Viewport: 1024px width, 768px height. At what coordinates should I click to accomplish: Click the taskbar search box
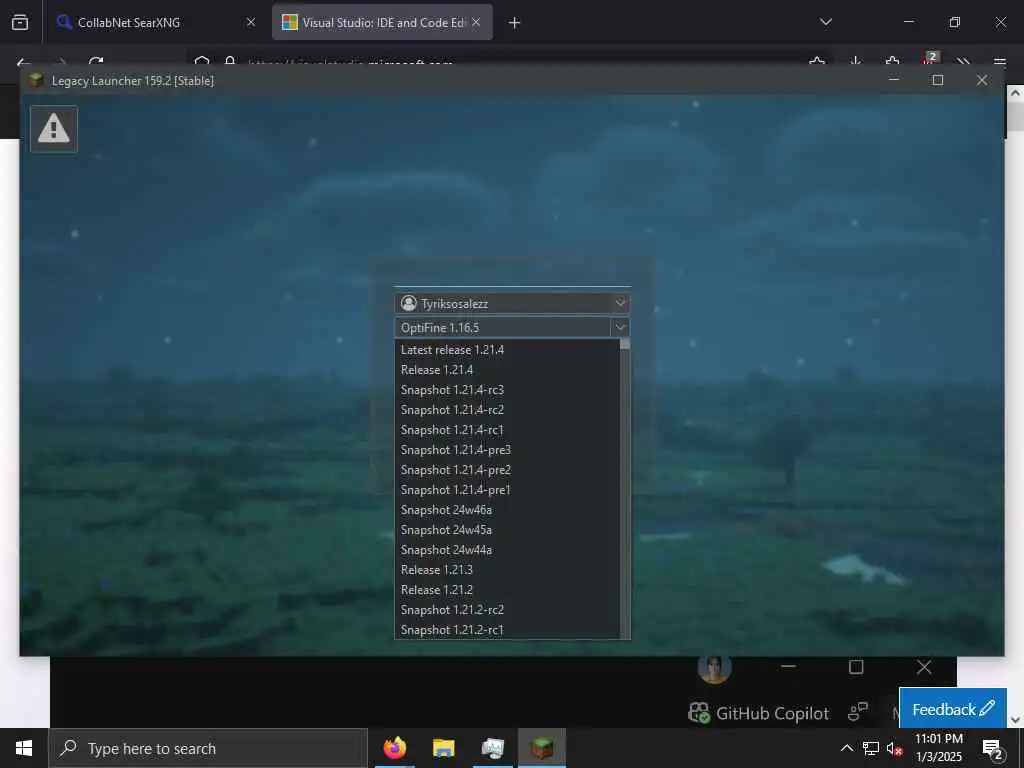pos(208,748)
